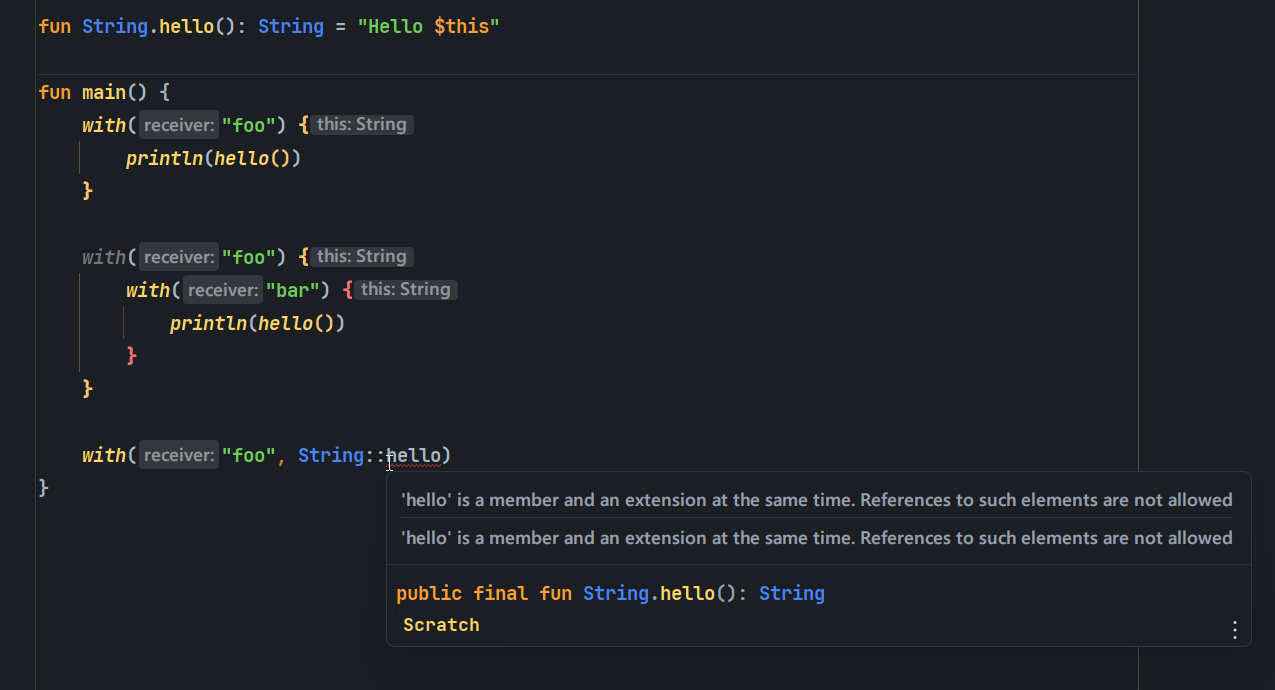
Task: Click the "receiver:" hint on the second outer with call
Action: [x=178, y=256]
